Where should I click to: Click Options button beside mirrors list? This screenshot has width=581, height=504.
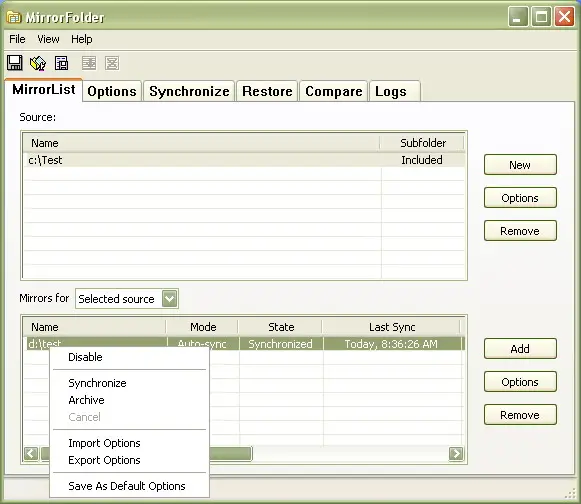coord(520,382)
